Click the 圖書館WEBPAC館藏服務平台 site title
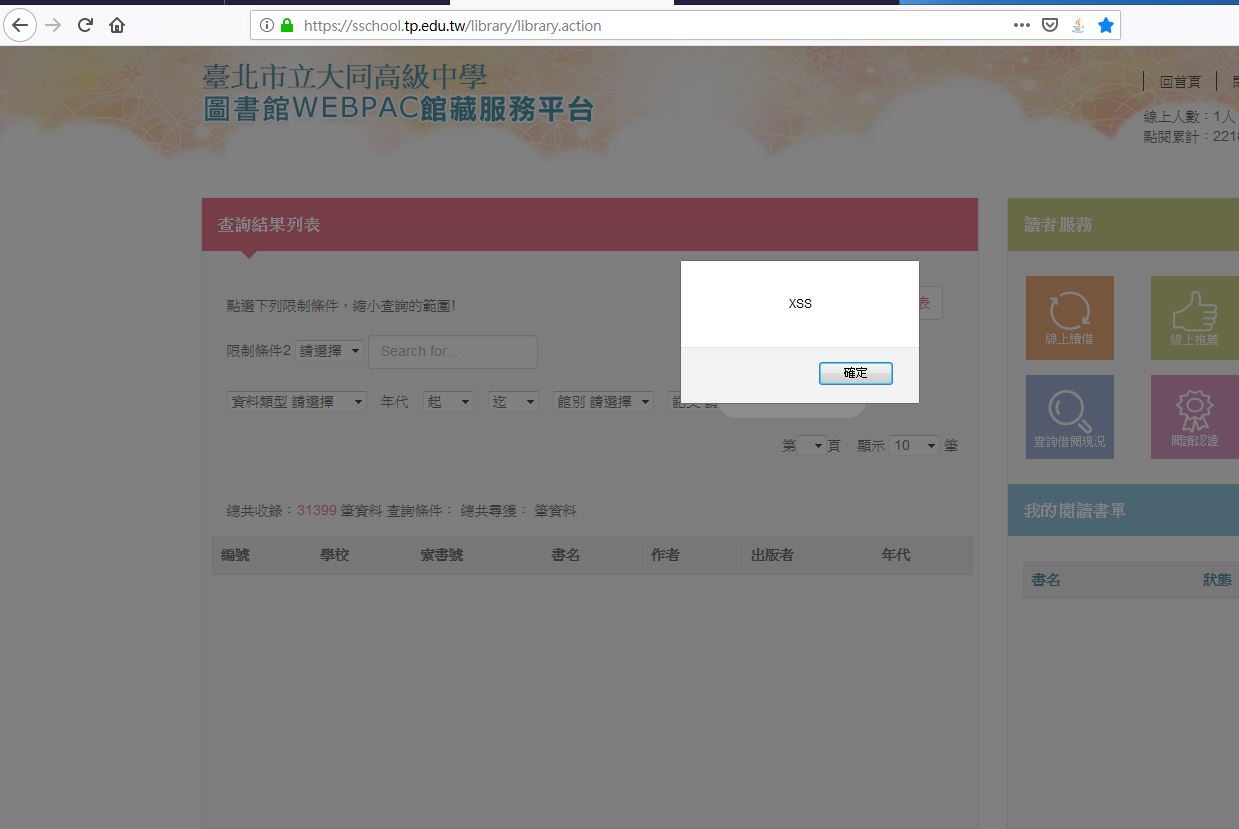1239x829 pixels. (x=398, y=108)
